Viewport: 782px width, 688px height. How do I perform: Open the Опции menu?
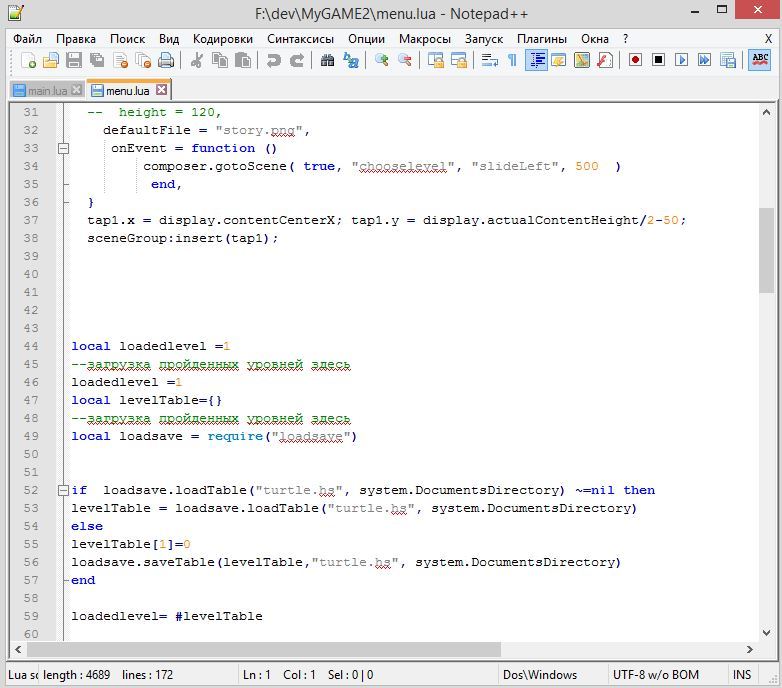tap(367, 39)
